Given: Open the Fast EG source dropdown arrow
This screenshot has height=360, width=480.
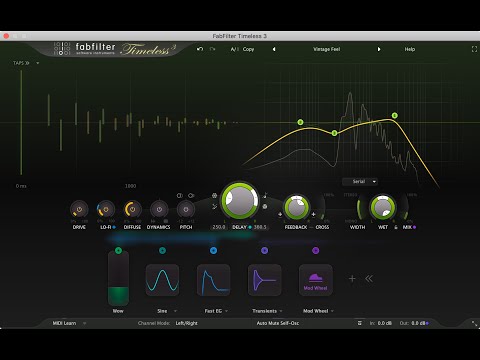Looking at the screenshot, I should tap(227, 311).
